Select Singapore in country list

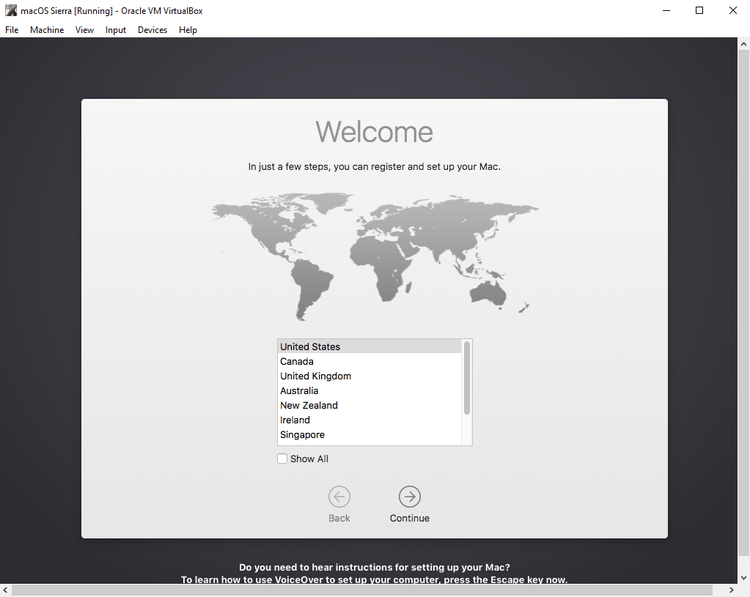pyautogui.click(x=369, y=435)
